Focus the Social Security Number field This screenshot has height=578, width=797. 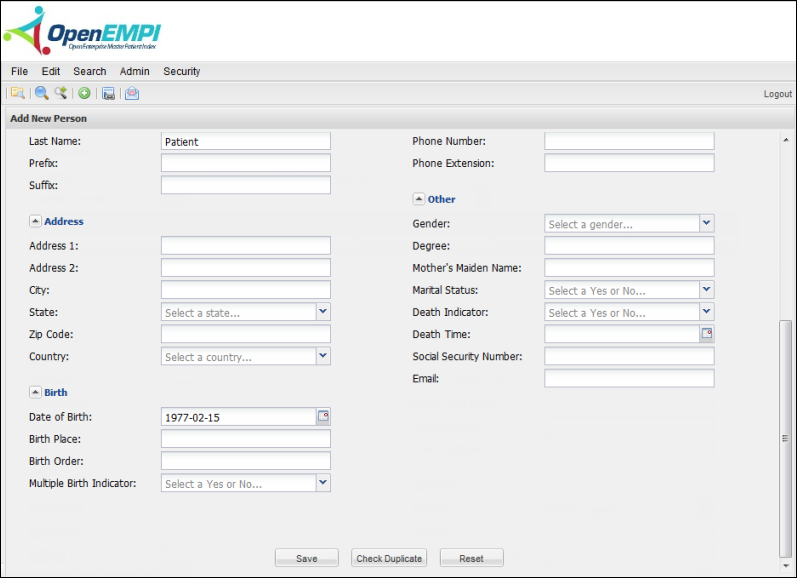629,356
